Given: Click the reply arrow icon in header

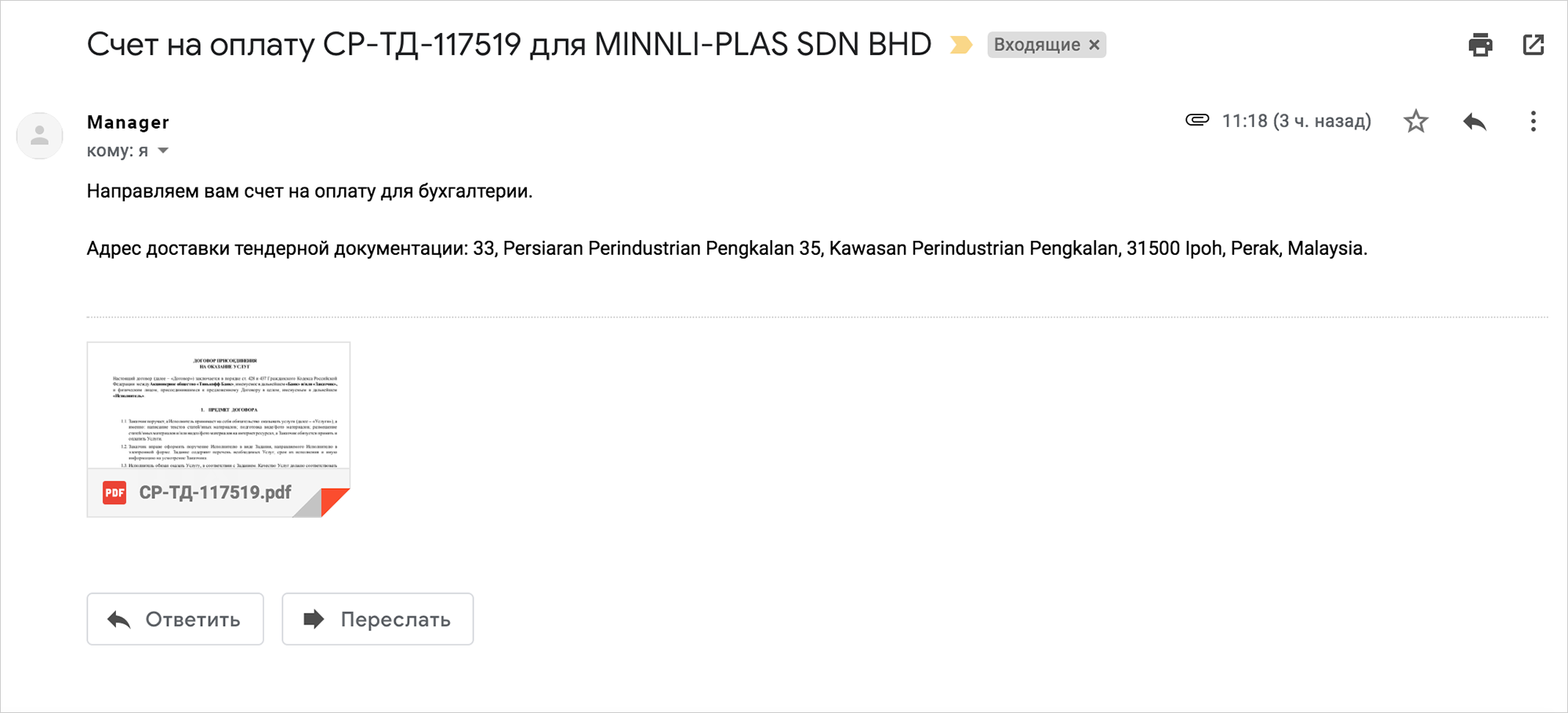Looking at the screenshot, I should click(1475, 122).
